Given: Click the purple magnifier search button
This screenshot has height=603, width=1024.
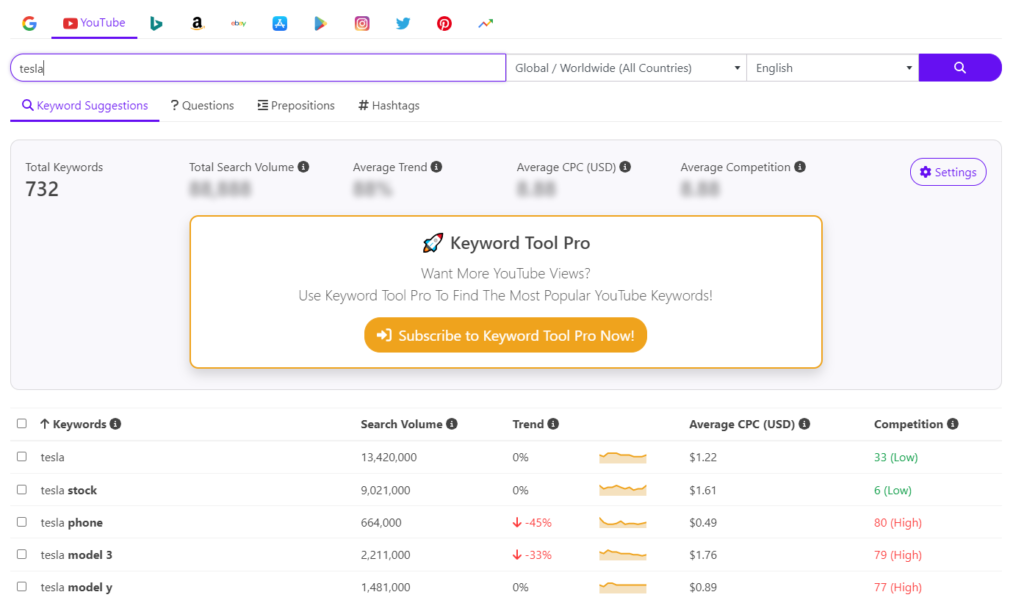Looking at the screenshot, I should click(959, 68).
